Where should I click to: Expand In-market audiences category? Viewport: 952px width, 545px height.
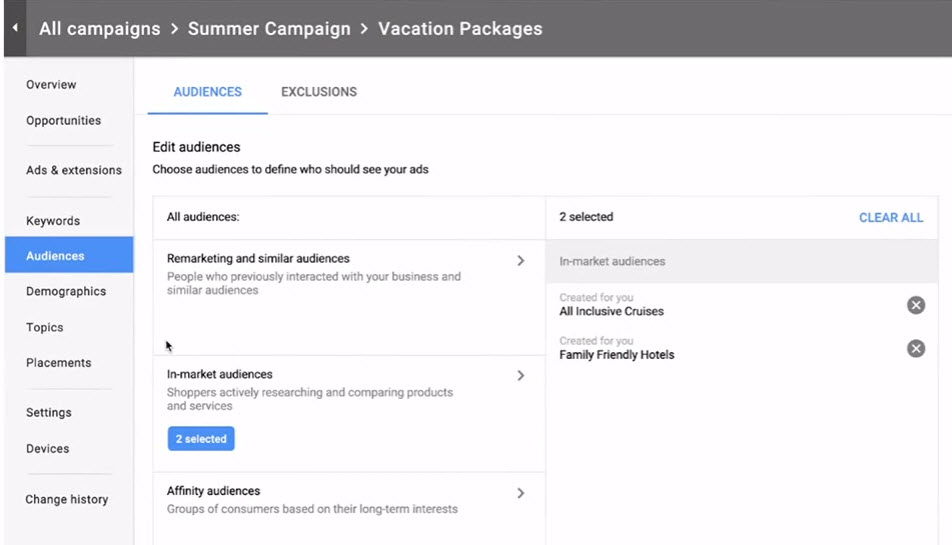[520, 375]
